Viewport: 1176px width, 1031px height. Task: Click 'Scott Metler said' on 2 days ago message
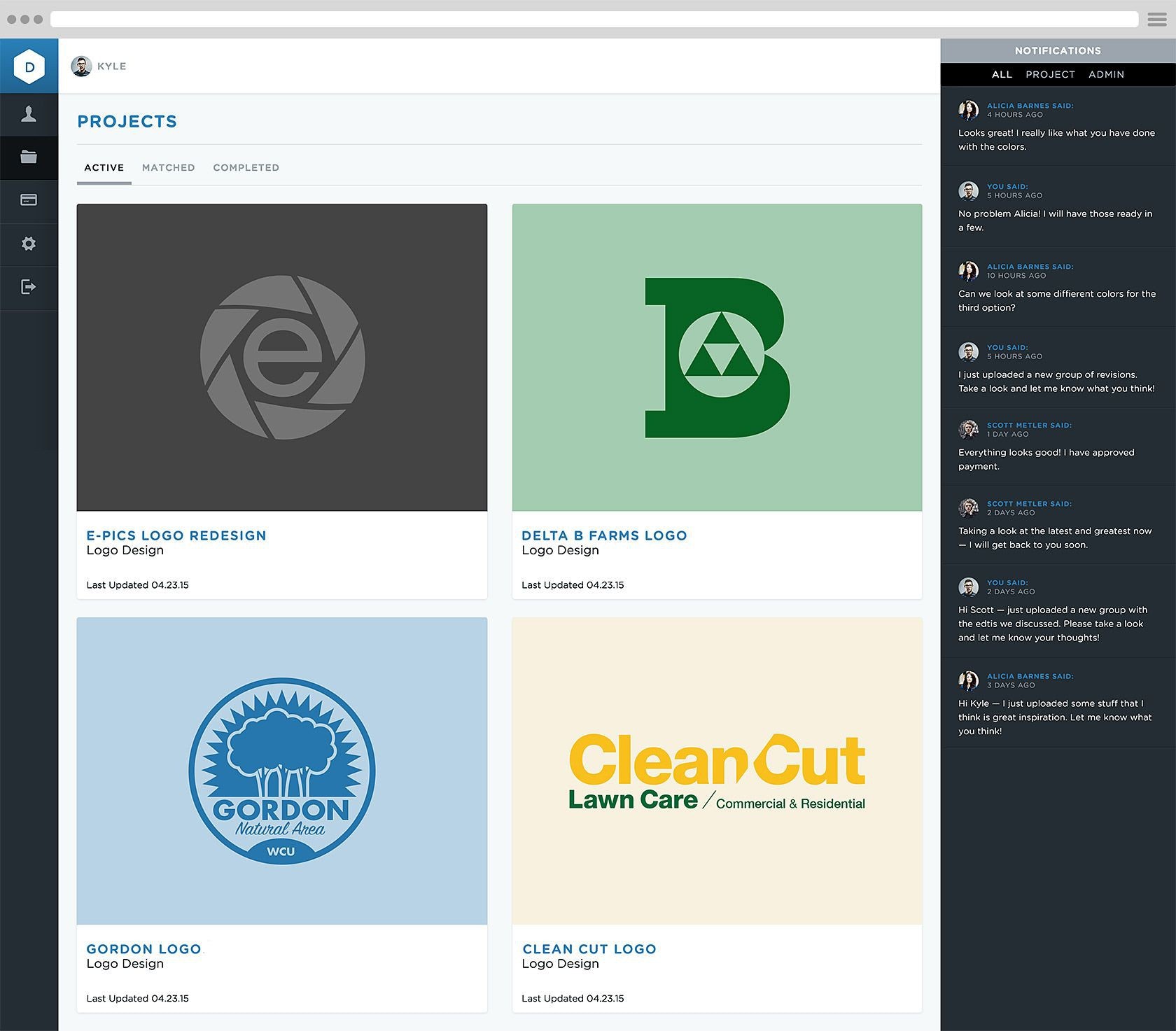coord(1029,503)
